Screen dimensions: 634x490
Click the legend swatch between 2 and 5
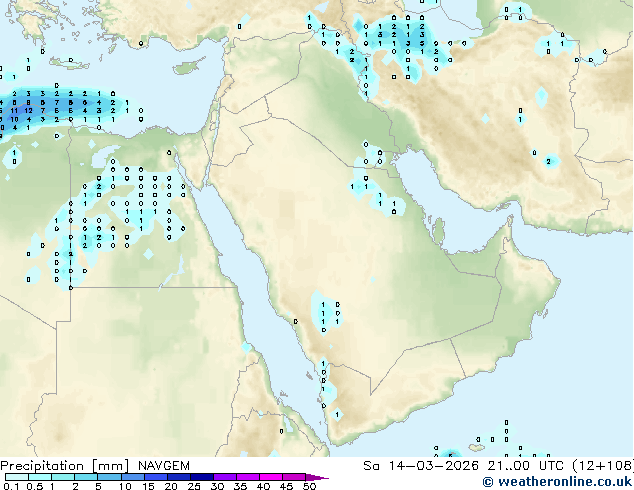click(86, 477)
